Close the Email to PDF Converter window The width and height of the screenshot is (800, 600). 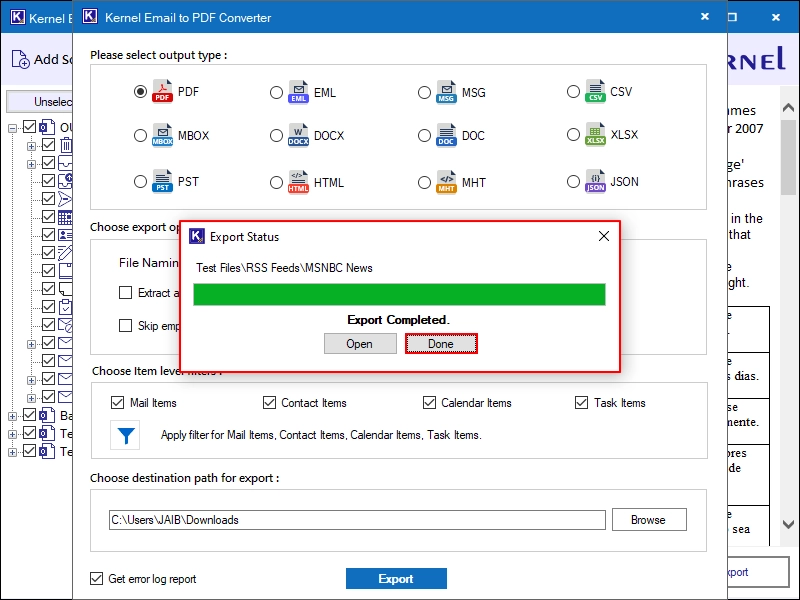point(705,16)
